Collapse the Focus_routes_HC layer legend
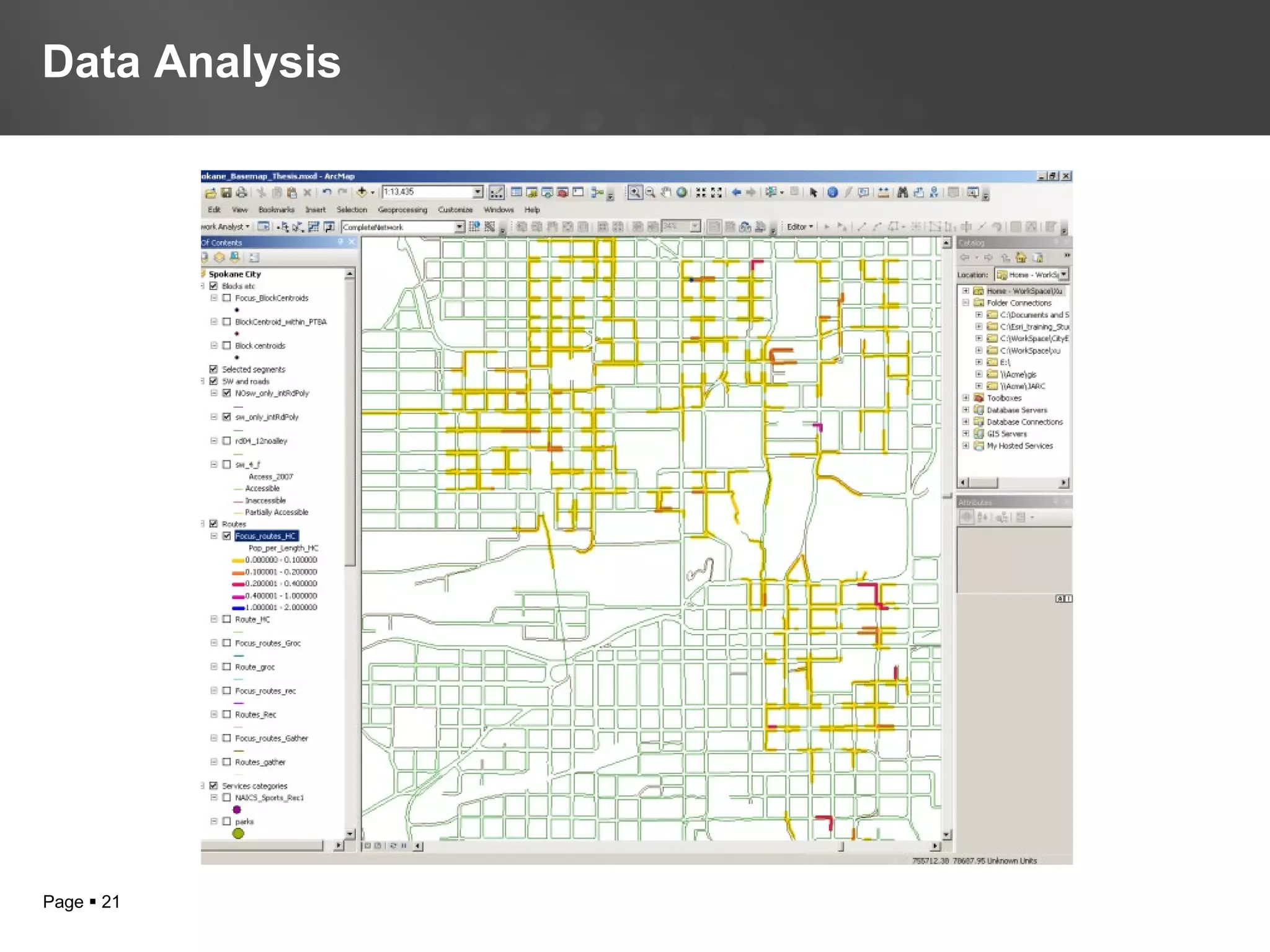The height and width of the screenshot is (952, 1270). click(x=214, y=536)
